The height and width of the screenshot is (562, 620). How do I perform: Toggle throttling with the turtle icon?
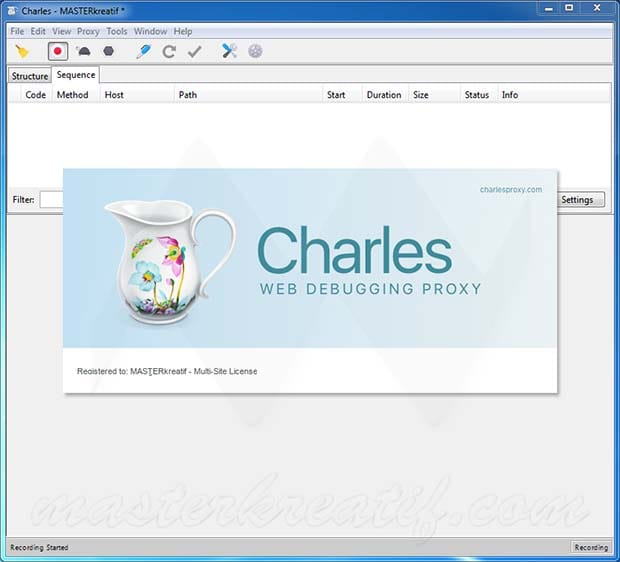(x=84, y=51)
